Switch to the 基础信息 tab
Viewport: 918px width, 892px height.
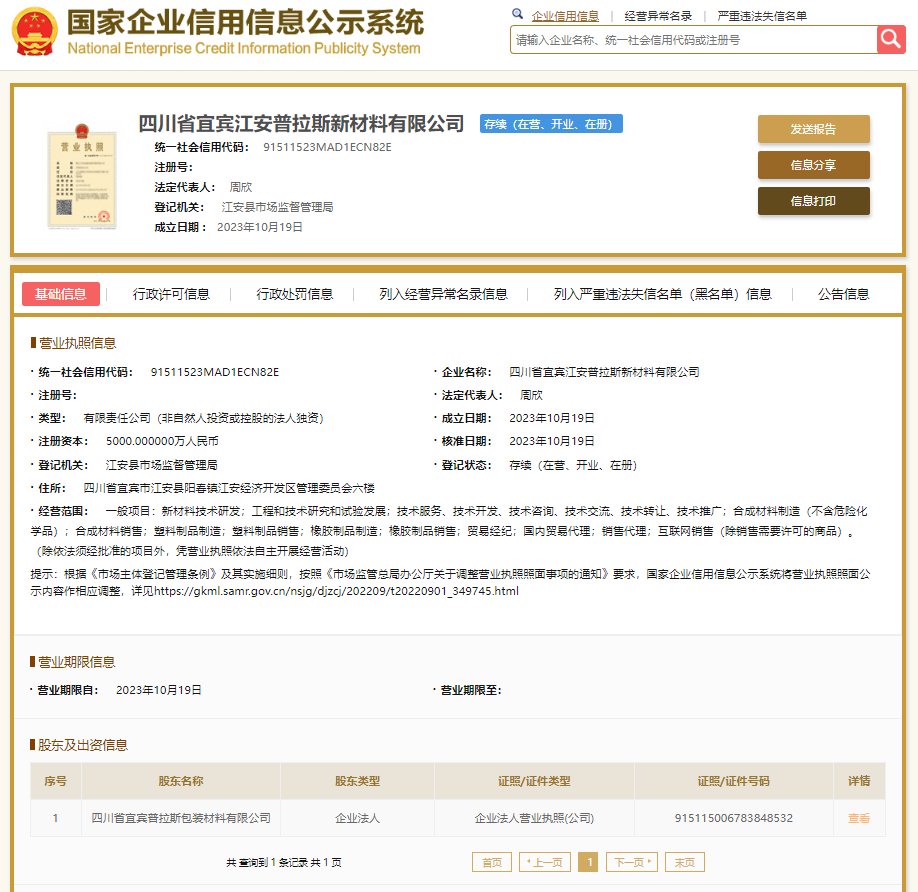tap(60, 294)
